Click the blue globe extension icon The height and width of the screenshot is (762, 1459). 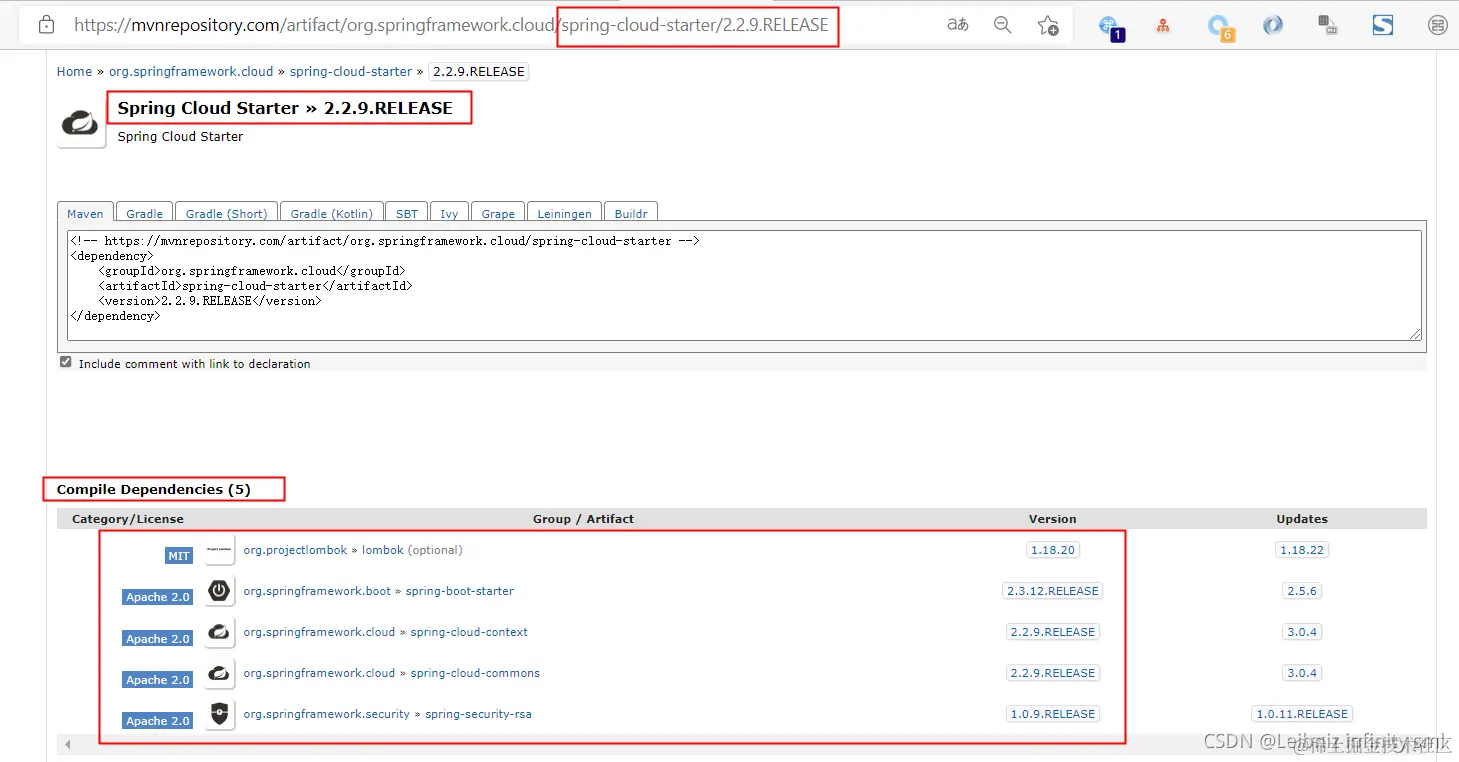[1273, 25]
